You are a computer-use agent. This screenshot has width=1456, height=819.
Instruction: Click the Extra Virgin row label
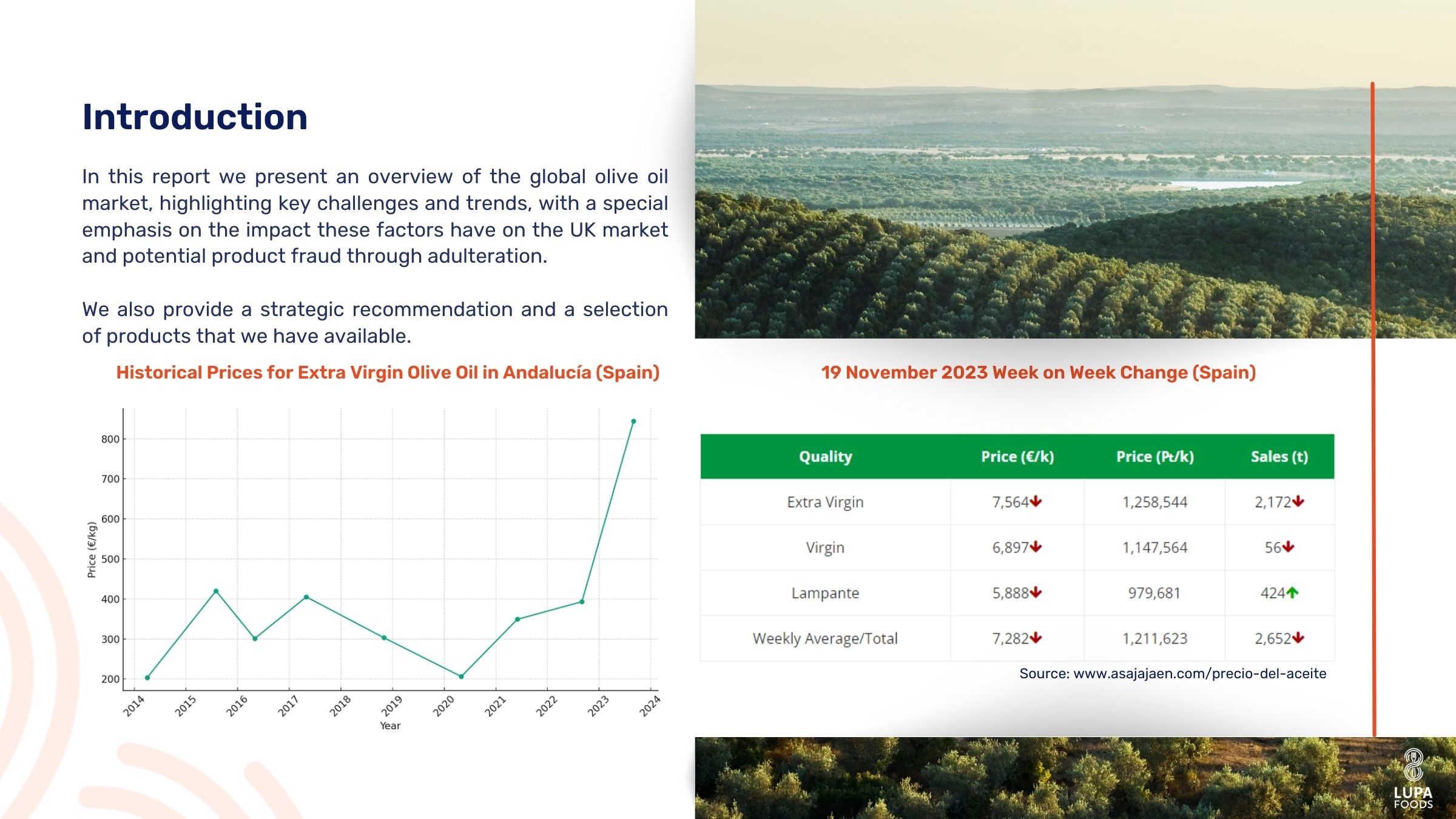pyautogui.click(x=825, y=502)
